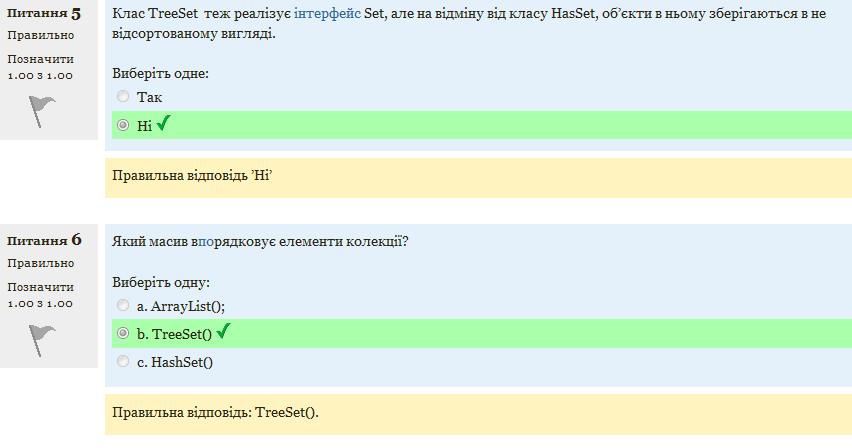The height and width of the screenshot is (448, 852).
Task: Click the feedback 'Правильна відповідь: TreeSet().'
Action: (x=215, y=412)
